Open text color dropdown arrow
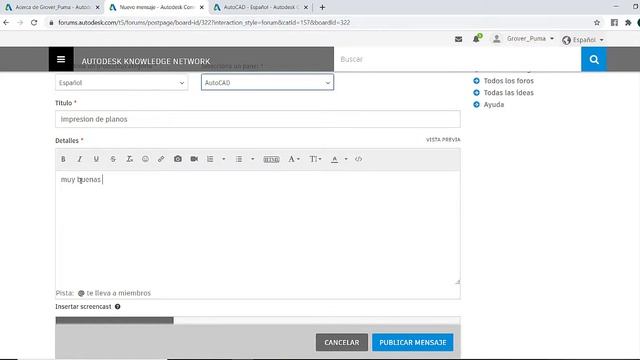Image resolution: width=640 pixels, height=360 pixels. click(x=346, y=159)
